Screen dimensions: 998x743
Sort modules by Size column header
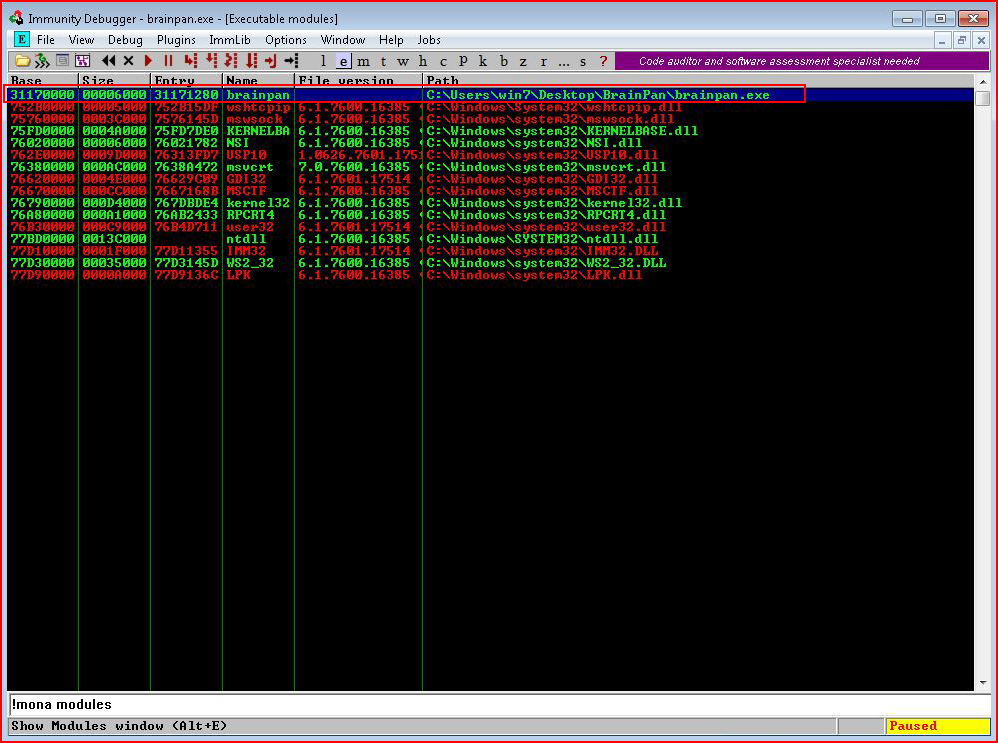point(115,81)
